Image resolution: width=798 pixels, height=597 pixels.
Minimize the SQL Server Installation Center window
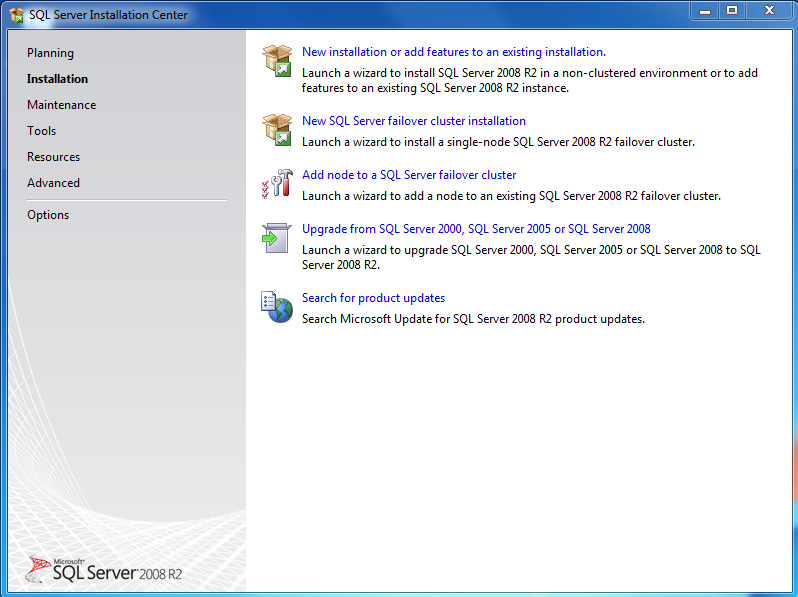point(705,11)
